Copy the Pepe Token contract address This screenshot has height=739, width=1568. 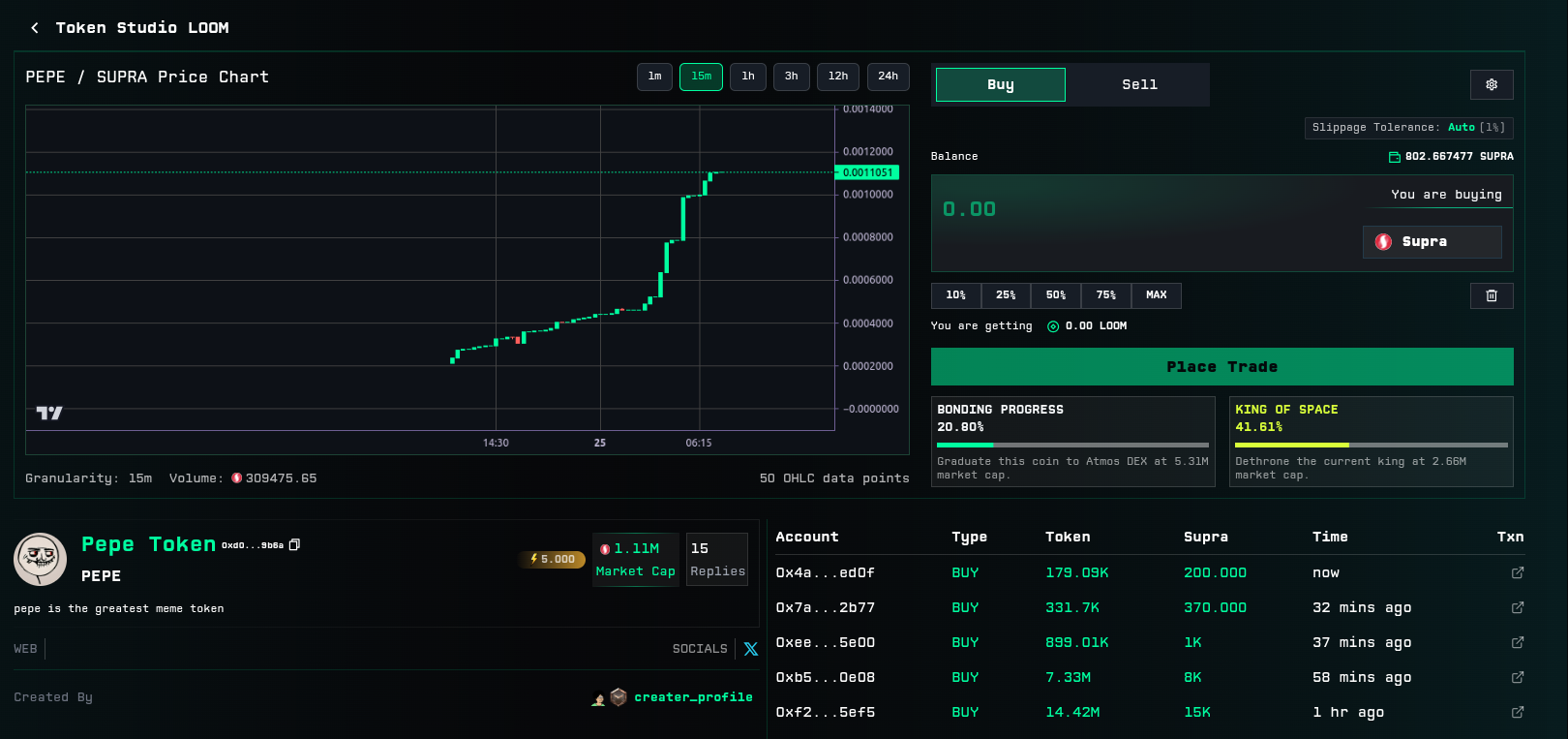294,545
